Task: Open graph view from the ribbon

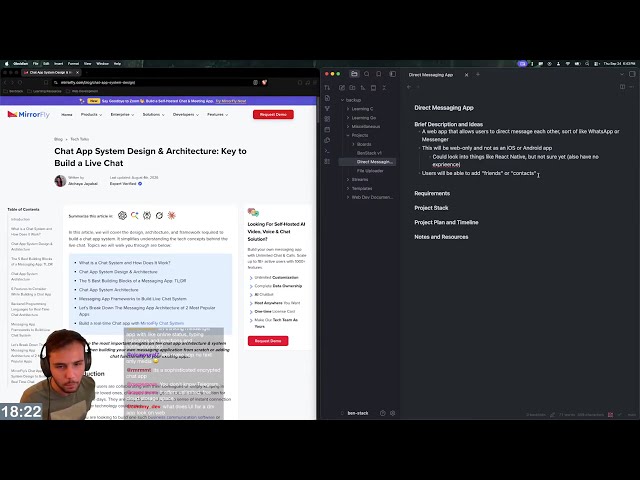Action: [x=327, y=108]
